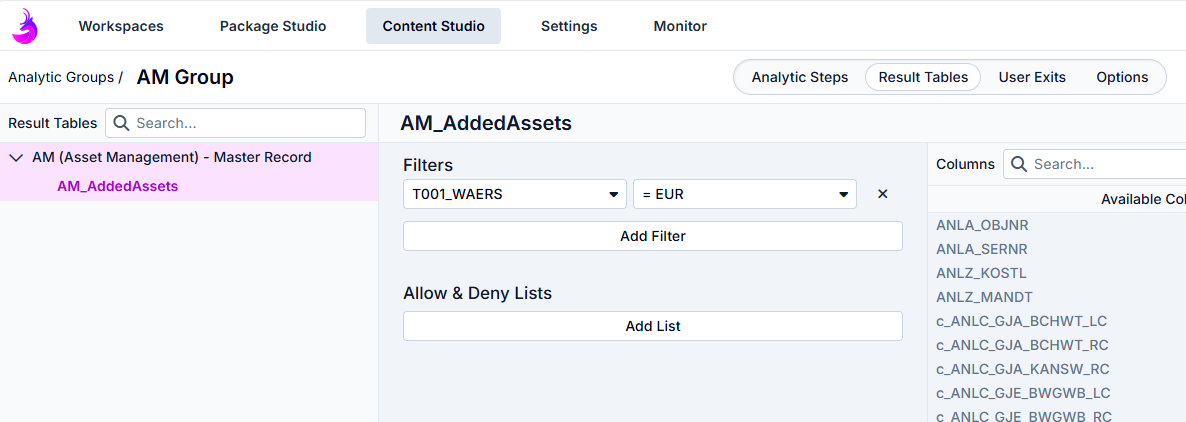
Task: Click the Columns search magnifier icon
Action: [1019, 164]
